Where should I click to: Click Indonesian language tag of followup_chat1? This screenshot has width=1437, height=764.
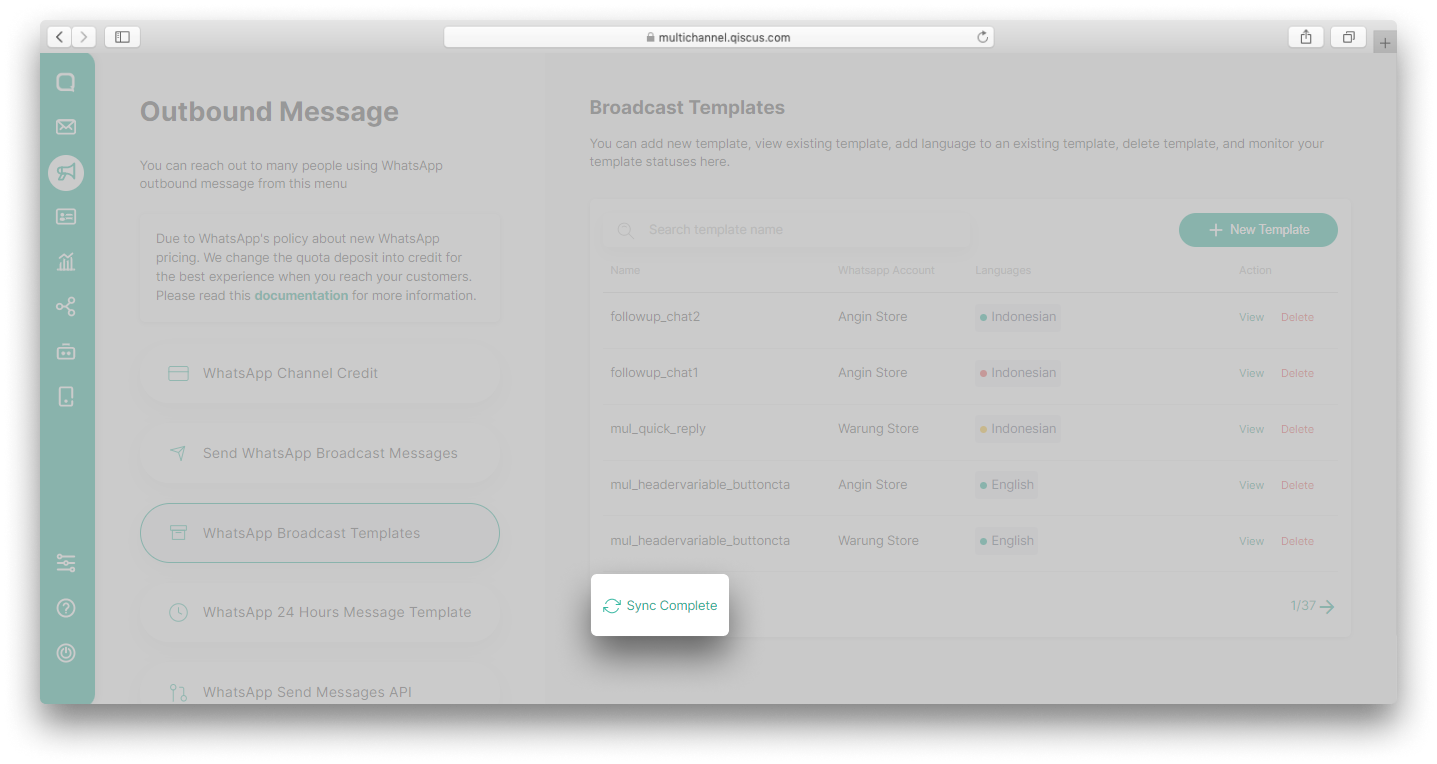1018,373
